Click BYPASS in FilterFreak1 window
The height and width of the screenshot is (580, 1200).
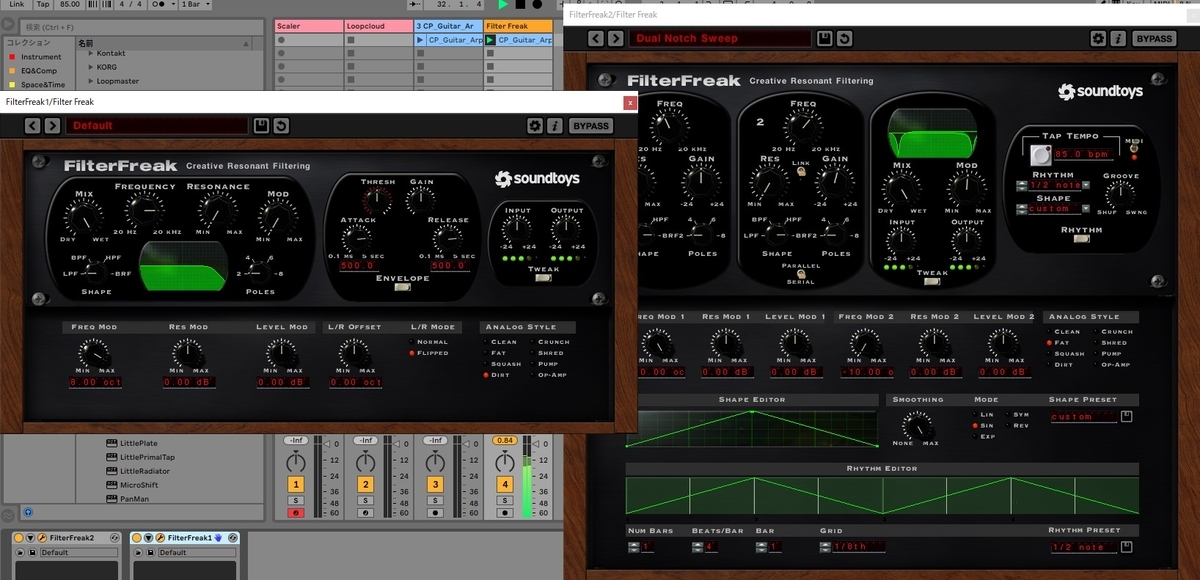click(591, 126)
